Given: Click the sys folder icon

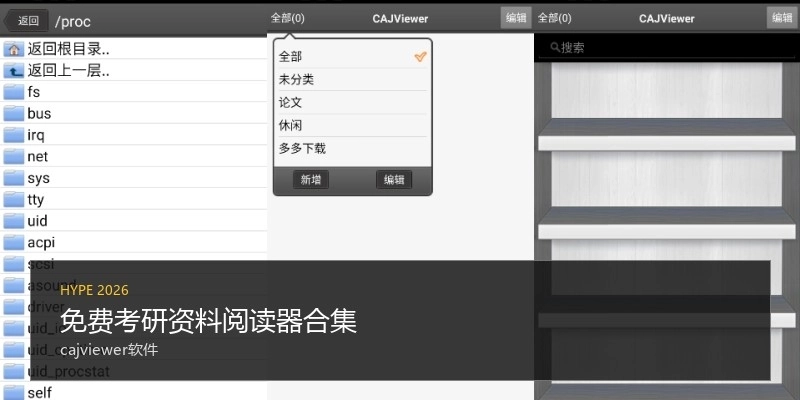Looking at the screenshot, I should click(x=14, y=178).
